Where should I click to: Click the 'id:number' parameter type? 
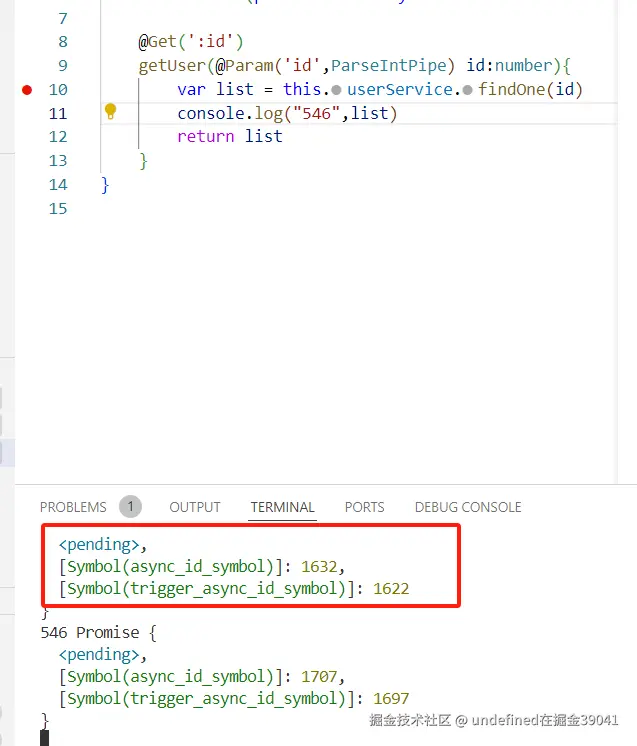[510, 66]
